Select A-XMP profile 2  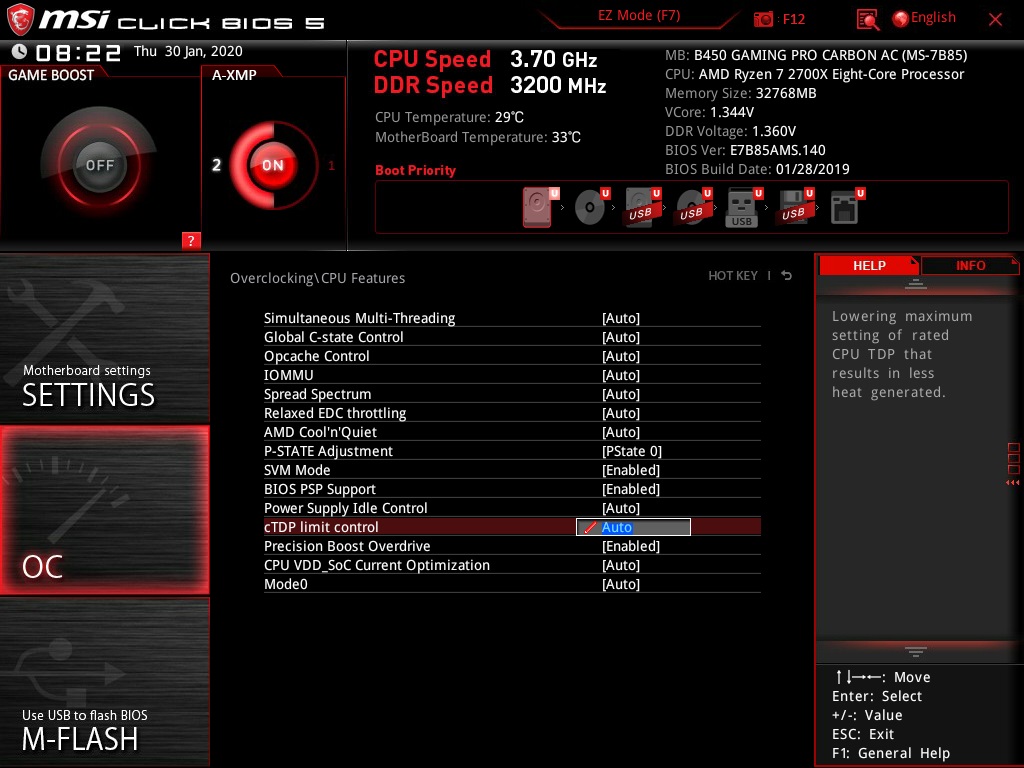(x=216, y=165)
